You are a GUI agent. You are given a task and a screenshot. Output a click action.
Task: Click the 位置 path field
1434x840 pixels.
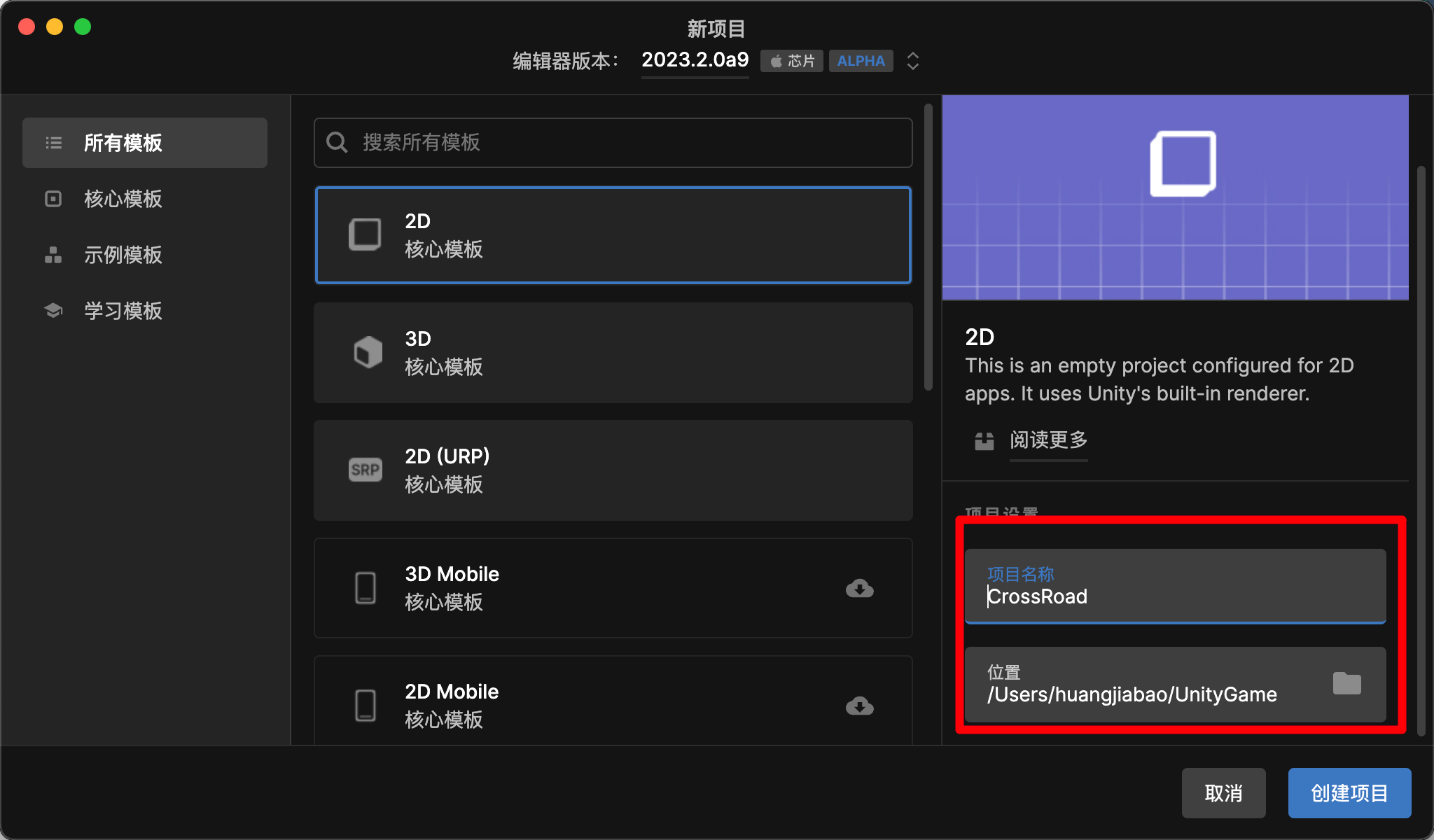point(1176,684)
